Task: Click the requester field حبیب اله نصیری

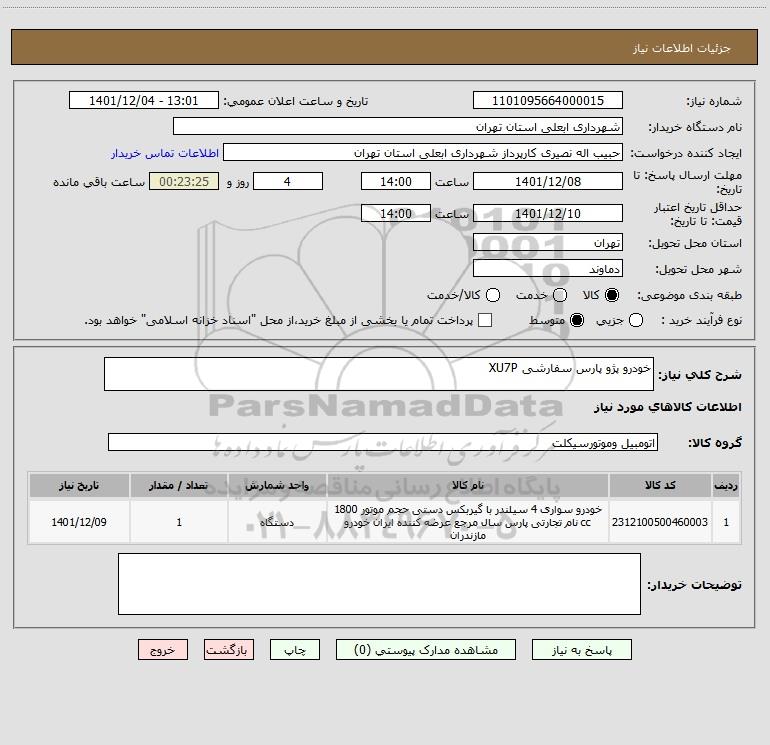Action: click(423, 153)
